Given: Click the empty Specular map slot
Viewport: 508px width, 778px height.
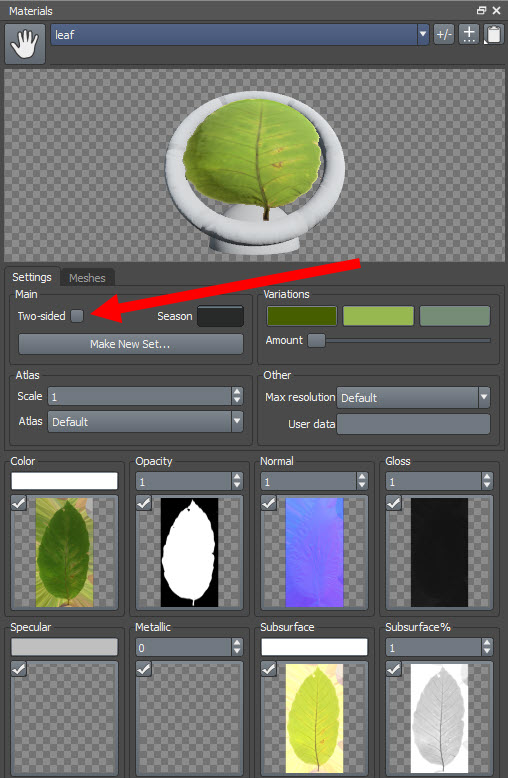Looking at the screenshot, I should tap(64, 718).
